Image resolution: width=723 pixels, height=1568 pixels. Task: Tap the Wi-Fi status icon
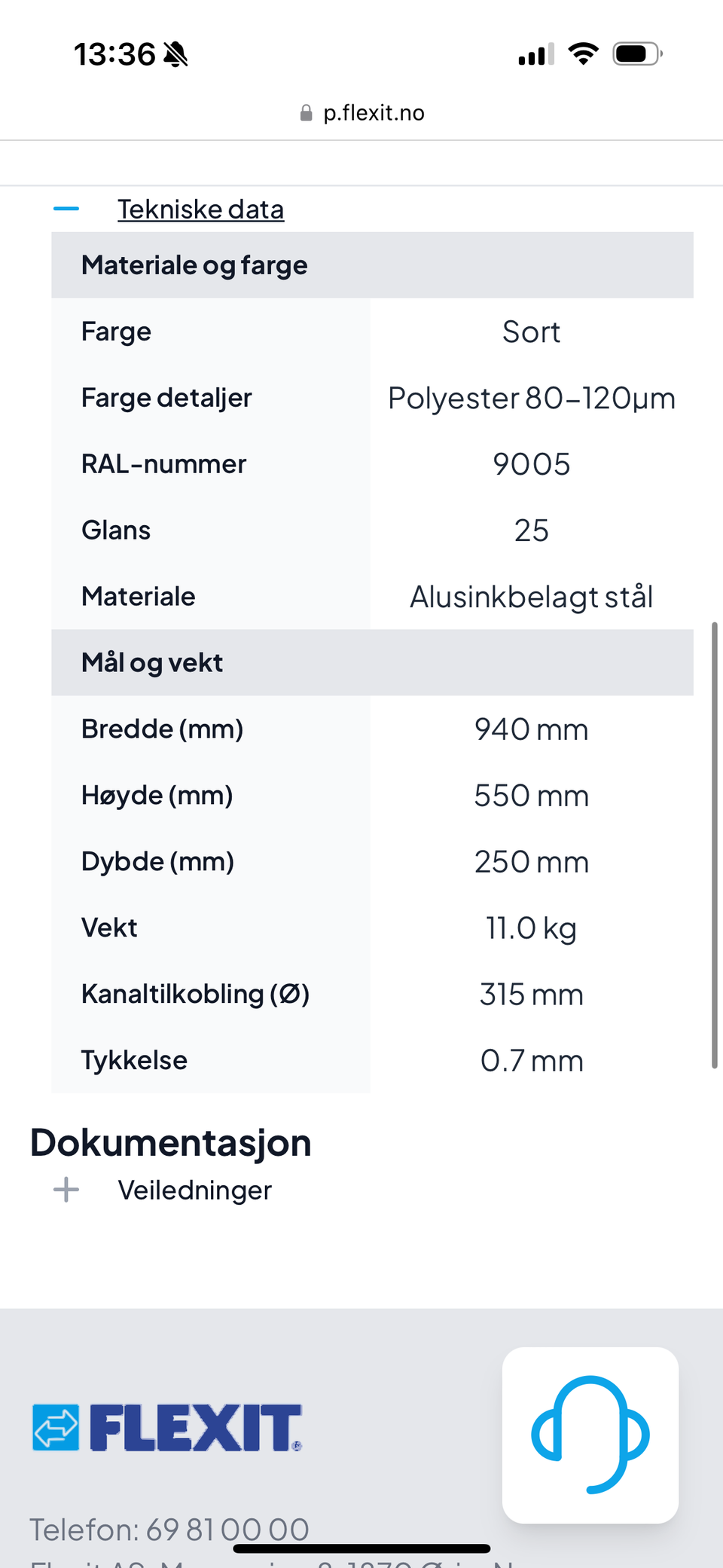583,54
